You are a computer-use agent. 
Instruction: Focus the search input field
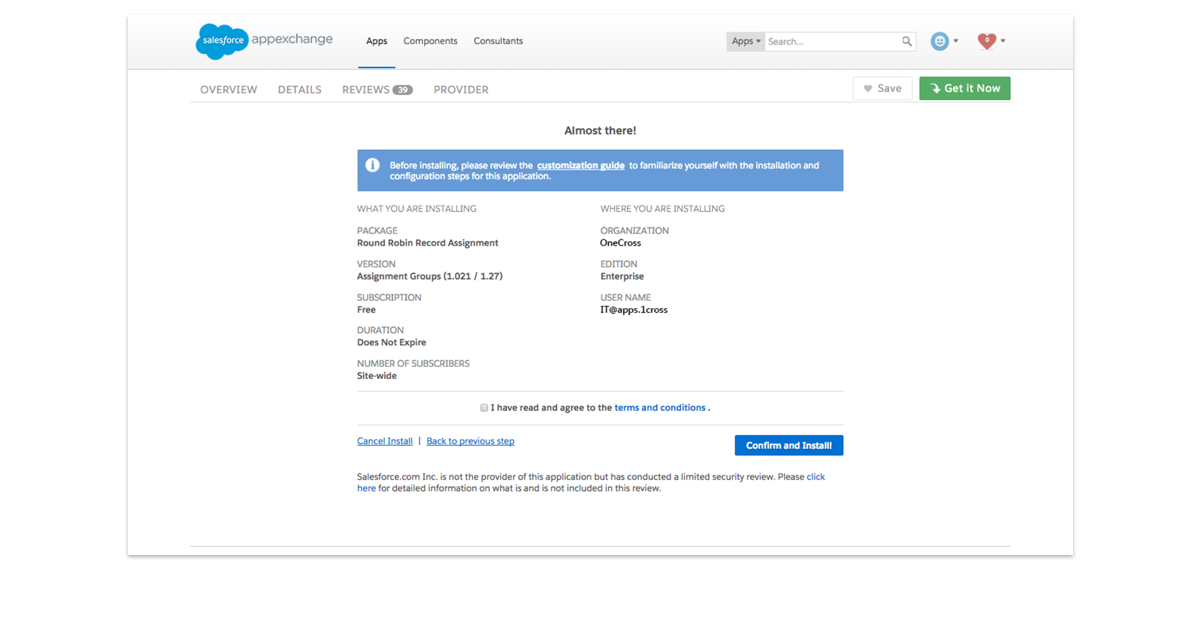tap(832, 42)
